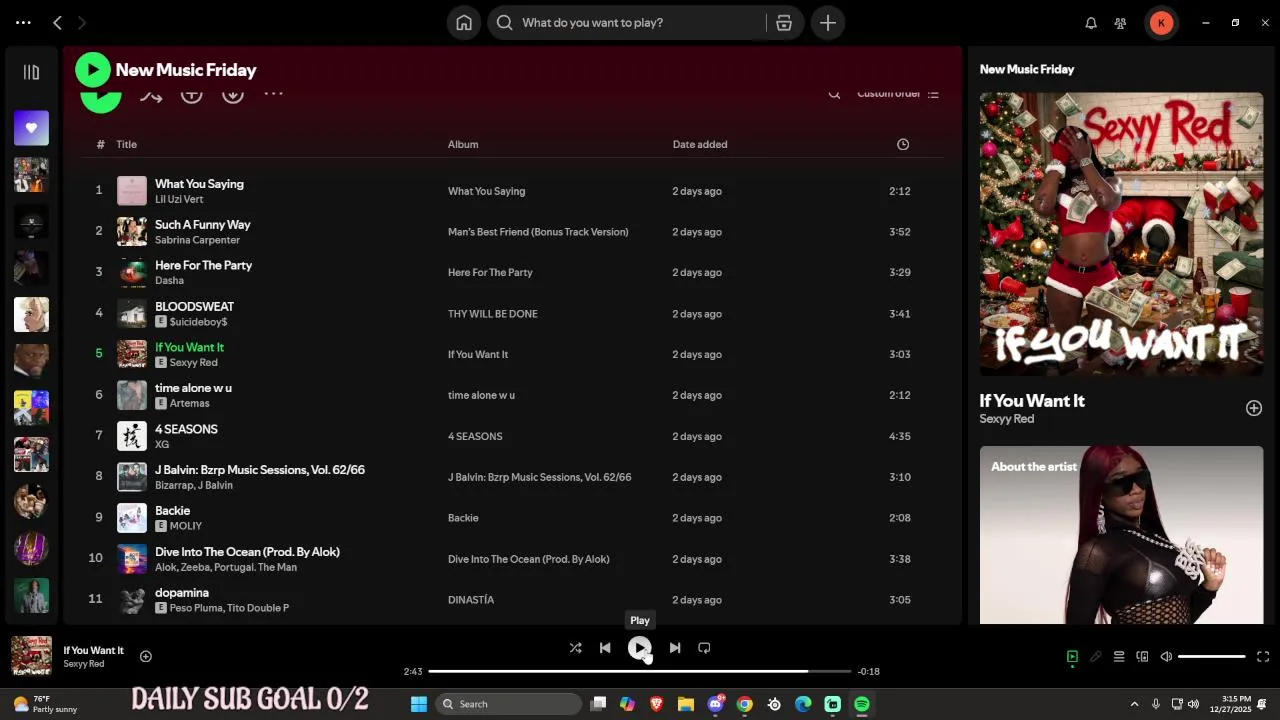Image resolution: width=1280 pixels, height=720 pixels.
Task: Navigate forward with the right chevron
Action: pyautogui.click(x=82, y=22)
